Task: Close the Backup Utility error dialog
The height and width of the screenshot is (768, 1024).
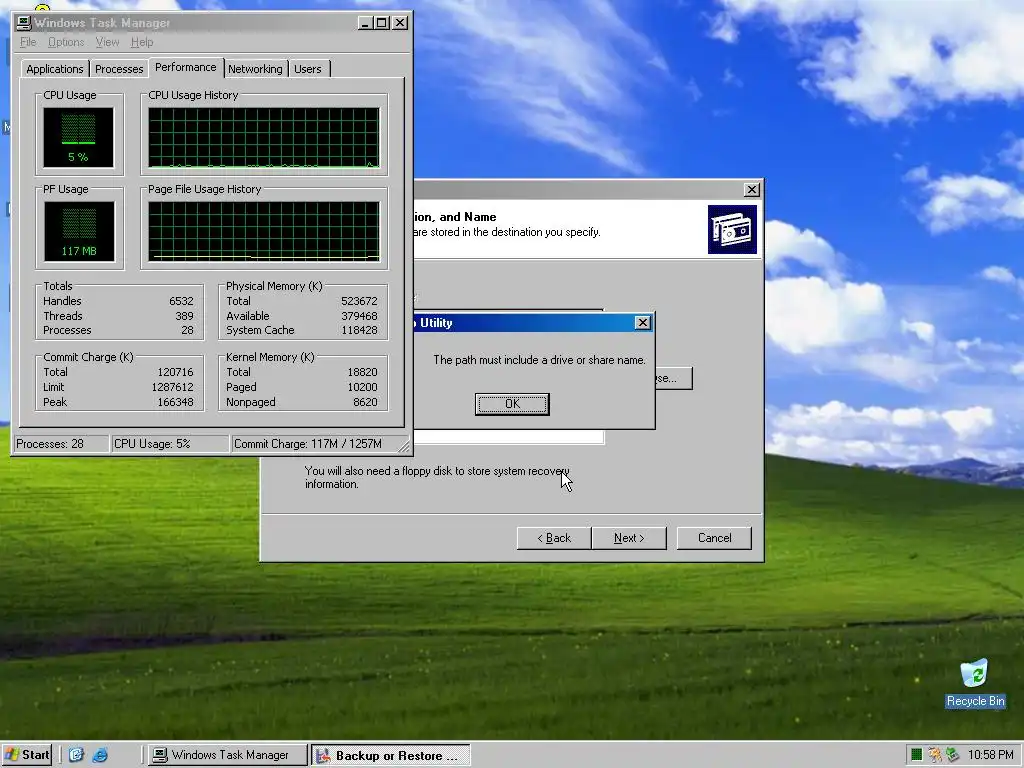Action: point(643,323)
